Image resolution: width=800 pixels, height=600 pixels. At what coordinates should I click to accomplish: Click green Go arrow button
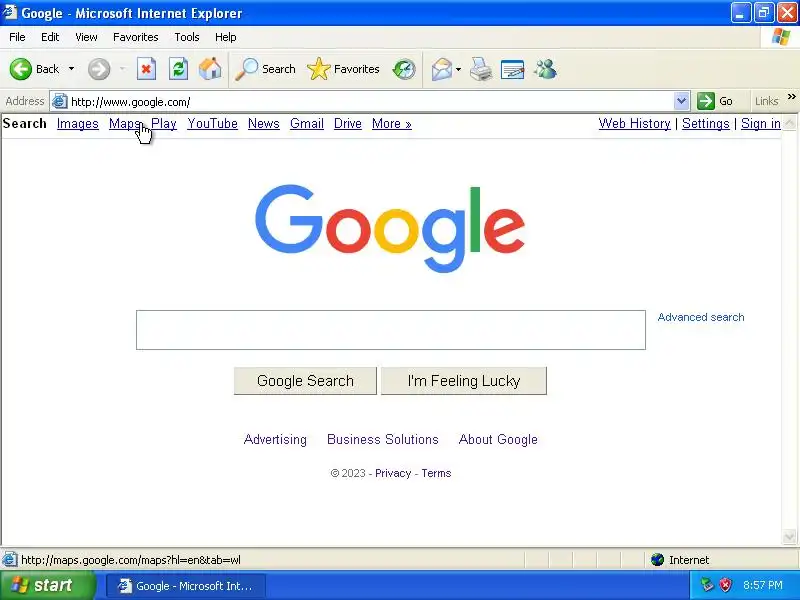click(706, 101)
